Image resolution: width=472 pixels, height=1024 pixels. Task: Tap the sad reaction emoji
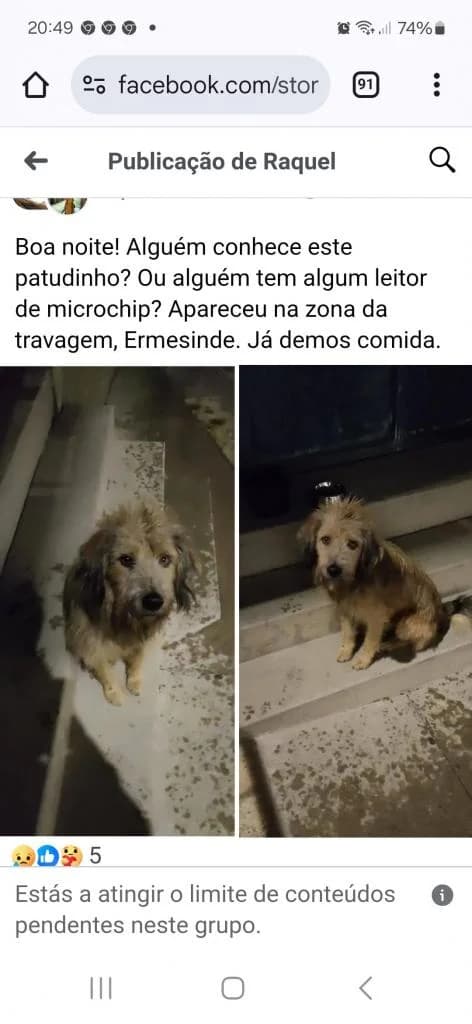[22, 855]
